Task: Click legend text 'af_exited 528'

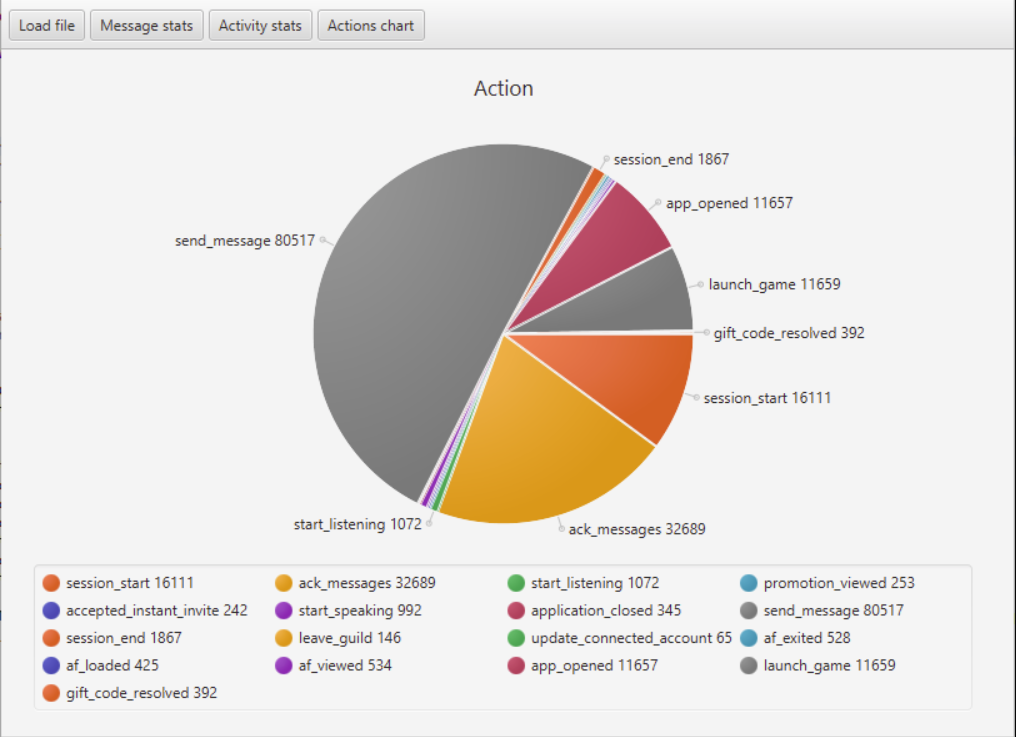Action: [807, 638]
